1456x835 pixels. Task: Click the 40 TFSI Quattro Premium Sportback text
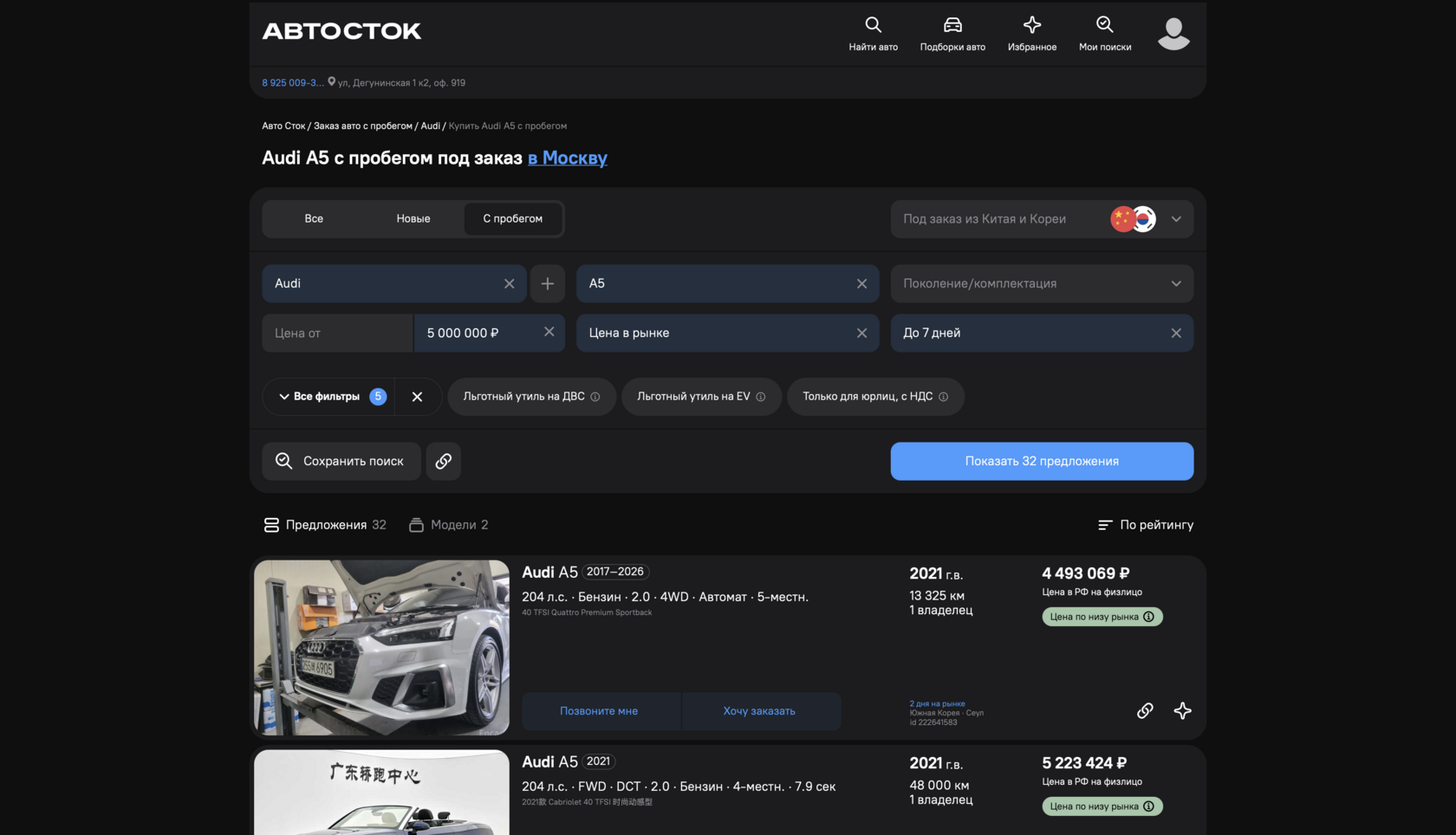tap(587, 613)
